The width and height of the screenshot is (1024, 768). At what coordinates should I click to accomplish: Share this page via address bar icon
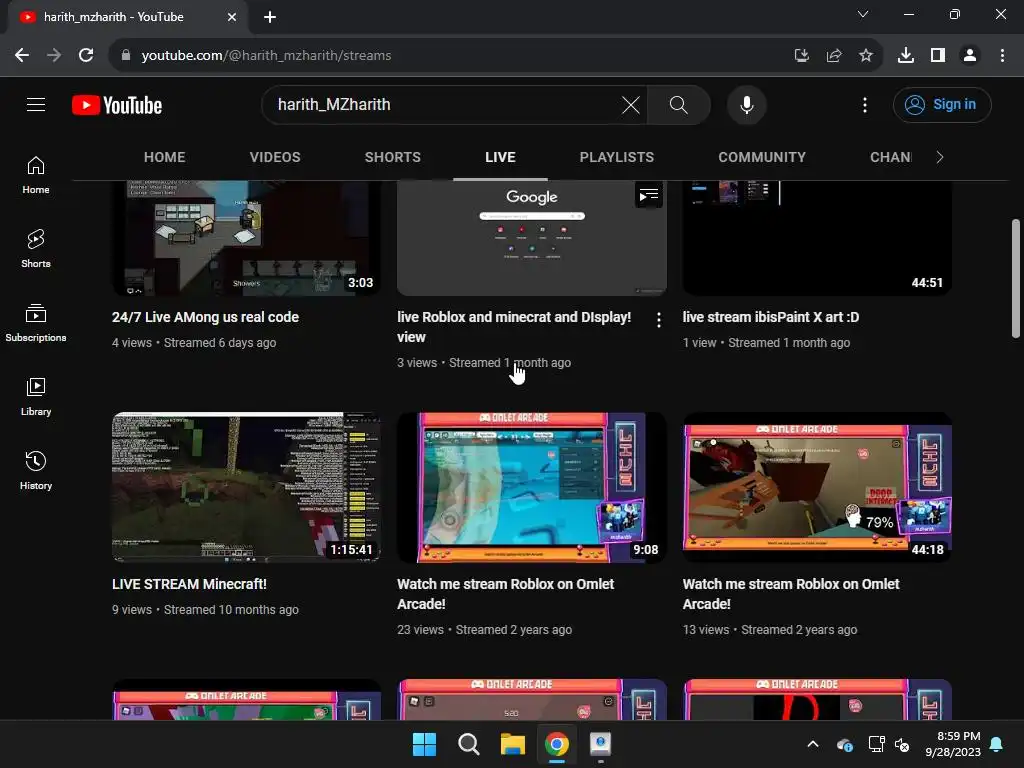click(x=834, y=56)
